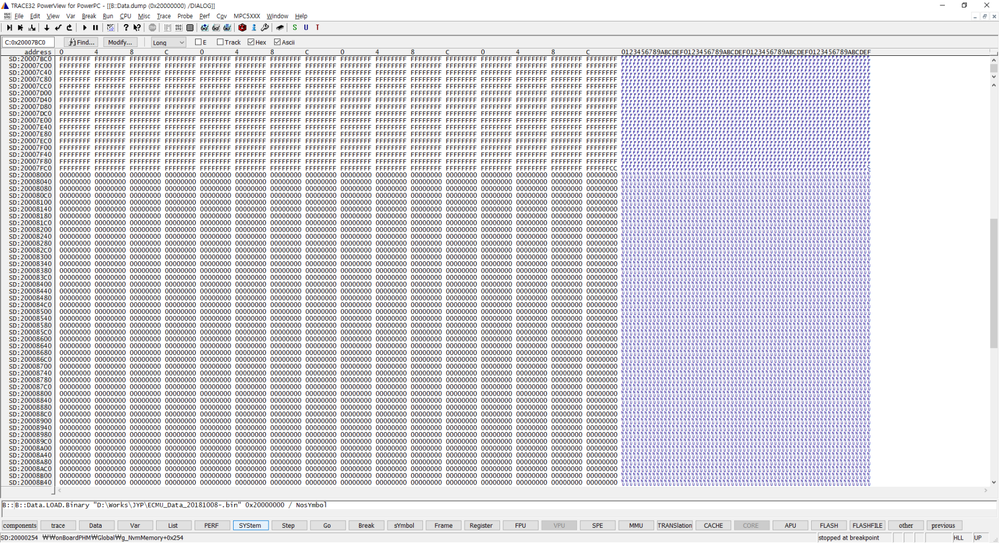Screen dimensions: 999x543
Task: Click the blue U toolbar icon
Action: click(x=306, y=27)
